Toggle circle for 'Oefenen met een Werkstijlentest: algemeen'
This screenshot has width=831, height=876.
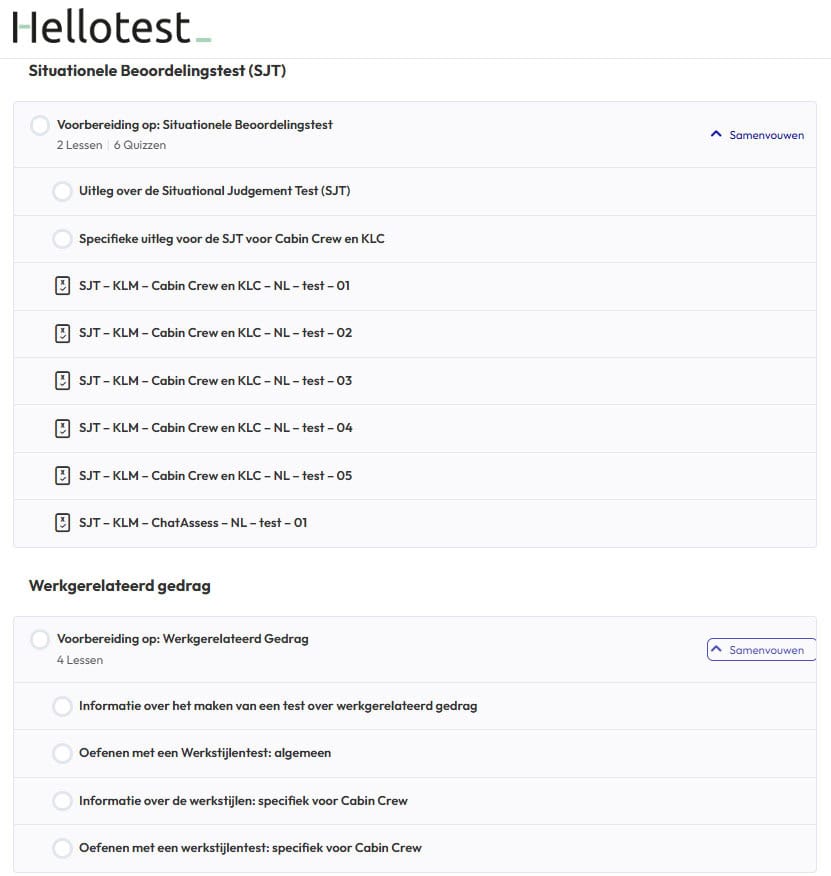click(x=62, y=753)
